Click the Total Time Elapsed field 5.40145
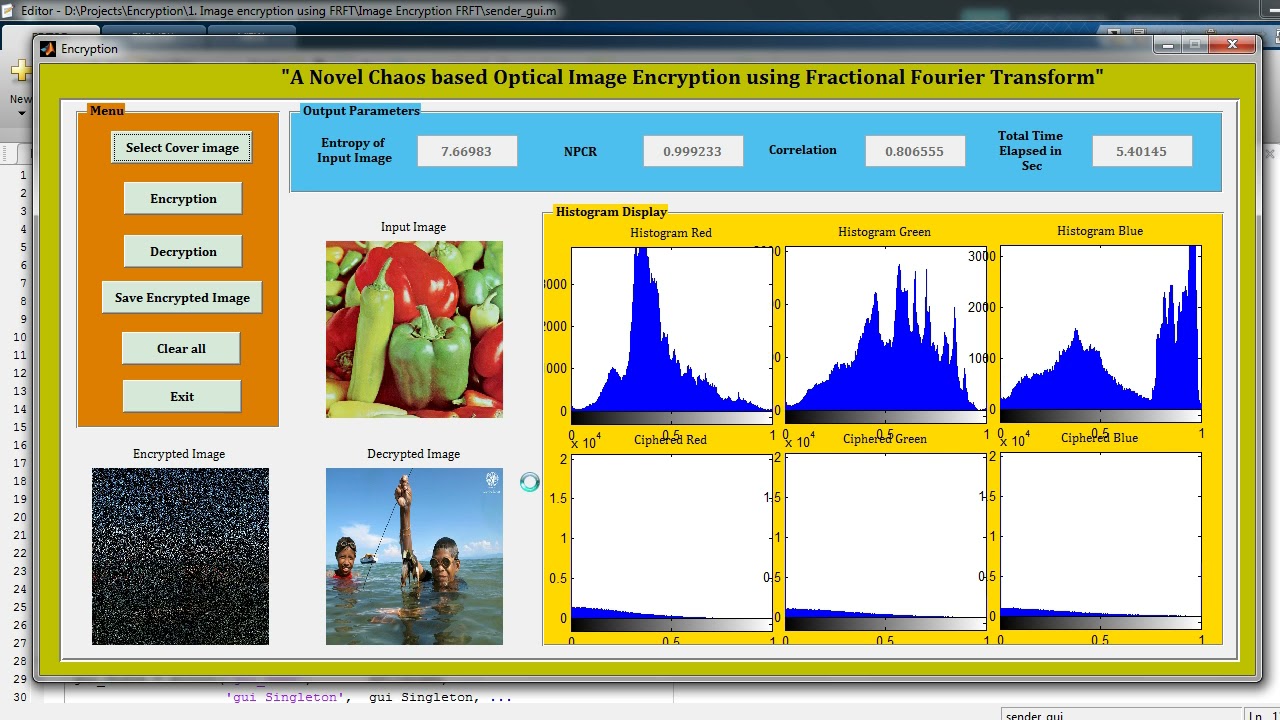 pyautogui.click(x=1142, y=151)
